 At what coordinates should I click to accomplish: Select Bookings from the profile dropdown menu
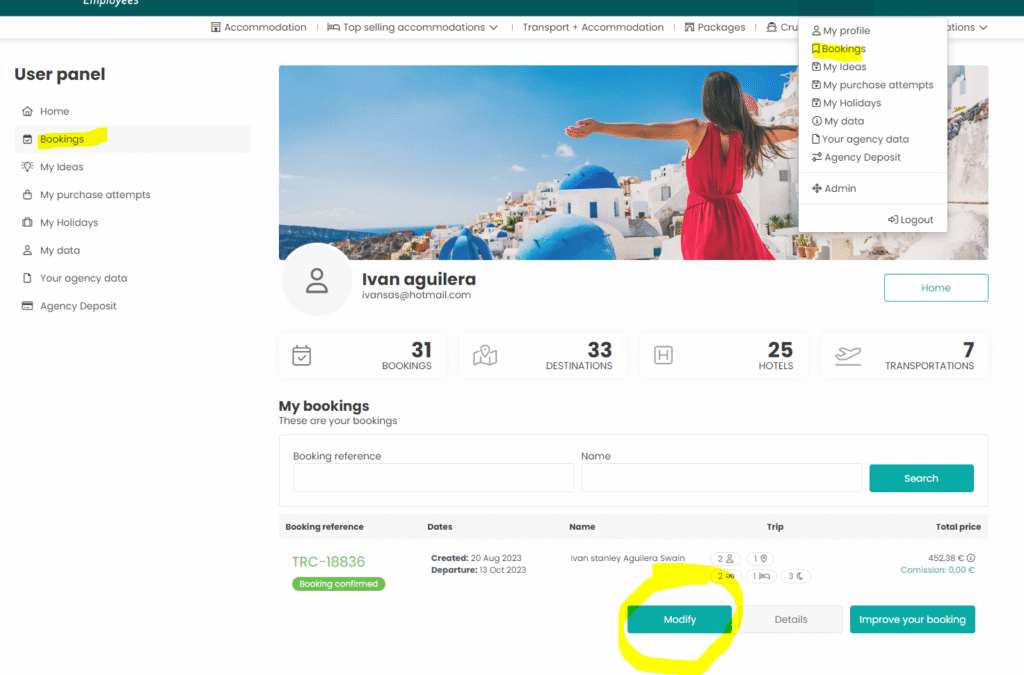click(843, 49)
